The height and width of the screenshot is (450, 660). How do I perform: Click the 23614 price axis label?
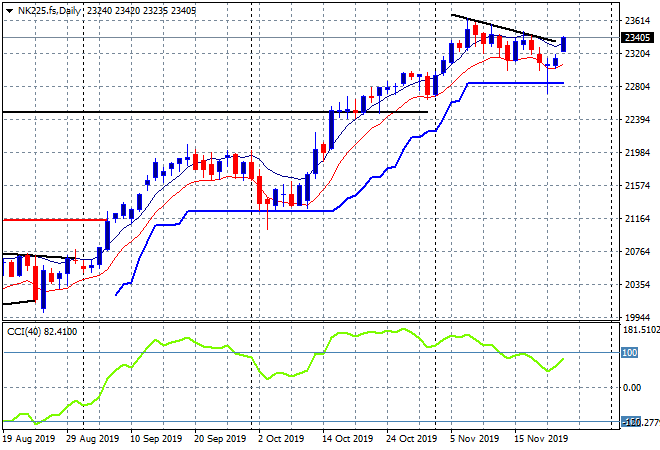pyautogui.click(x=637, y=20)
